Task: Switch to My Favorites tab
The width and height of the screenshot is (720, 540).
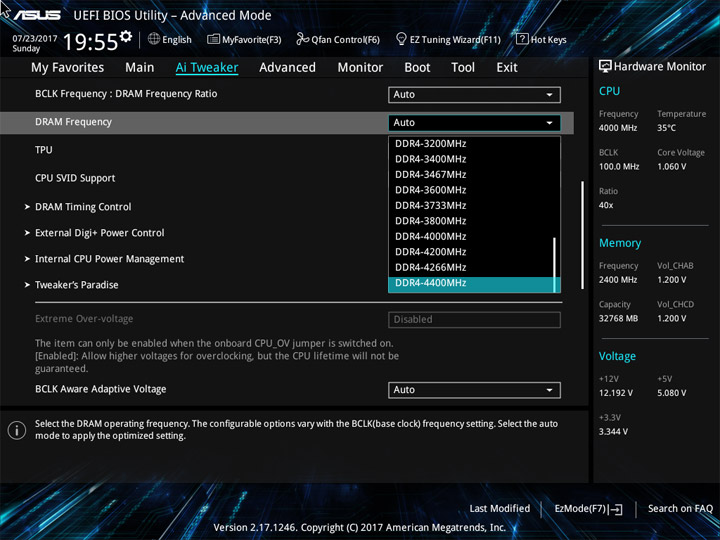Action: pos(68,68)
